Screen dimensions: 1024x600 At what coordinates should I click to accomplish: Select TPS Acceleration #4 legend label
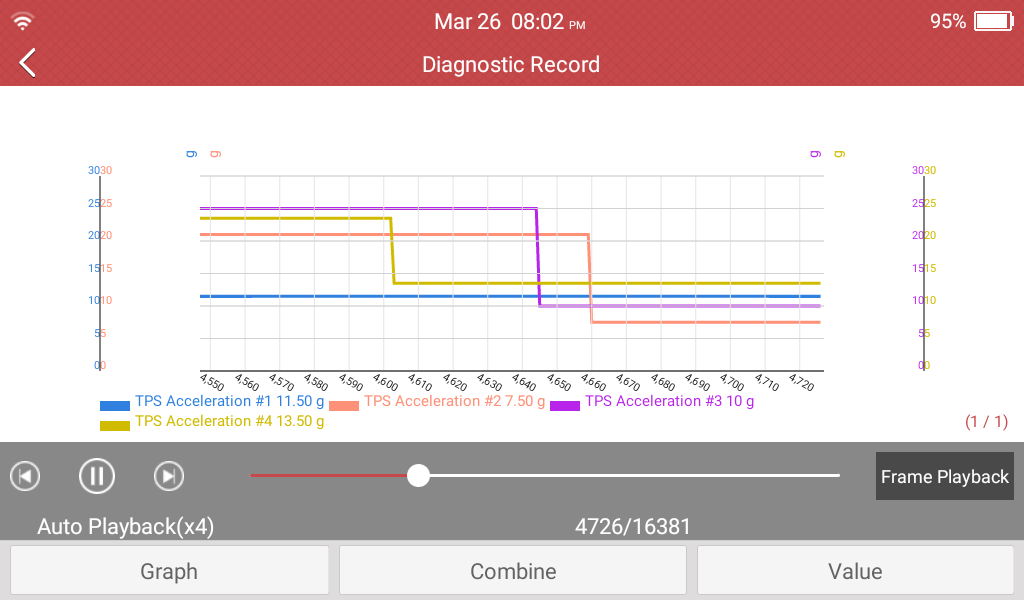229,421
